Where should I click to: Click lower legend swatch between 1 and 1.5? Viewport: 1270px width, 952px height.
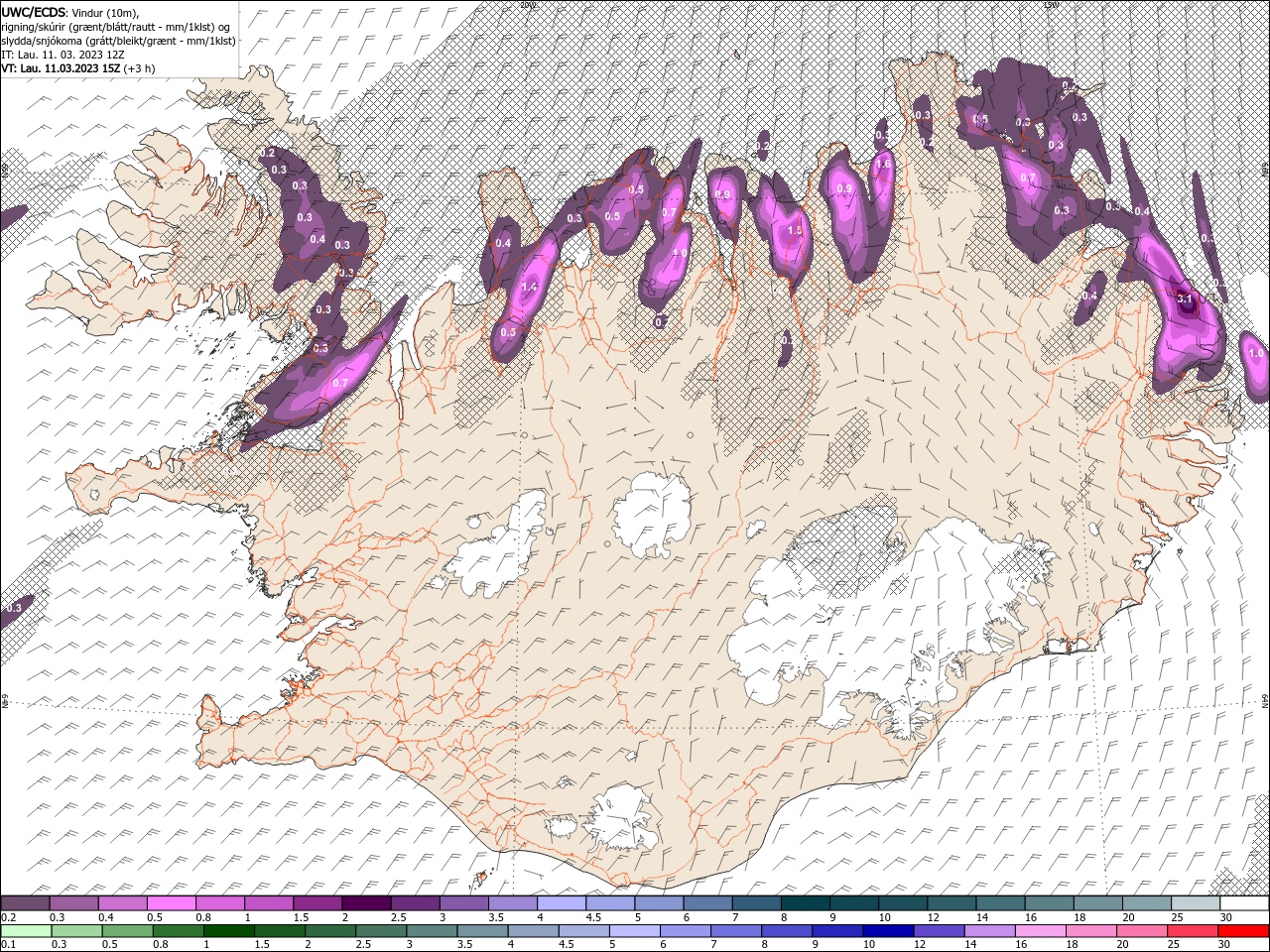pyautogui.click(x=228, y=930)
